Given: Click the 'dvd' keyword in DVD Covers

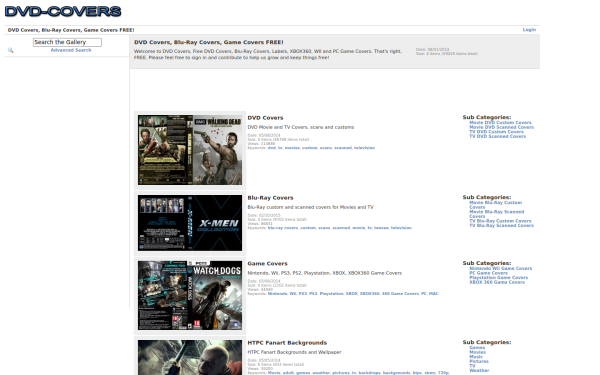Looking at the screenshot, I should 272,148.
